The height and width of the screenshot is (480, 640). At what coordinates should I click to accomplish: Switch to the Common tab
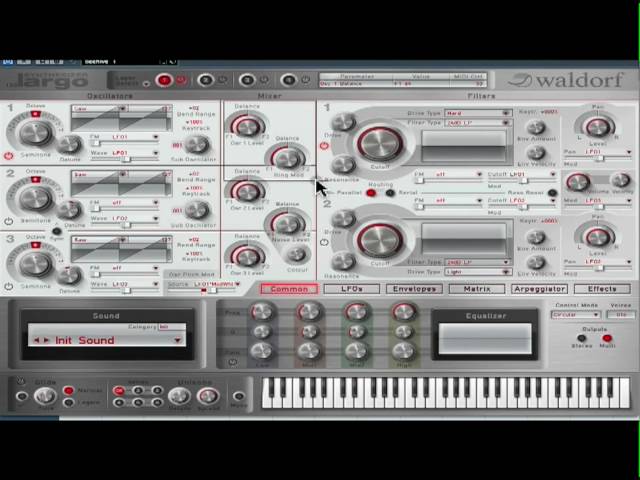[289, 289]
